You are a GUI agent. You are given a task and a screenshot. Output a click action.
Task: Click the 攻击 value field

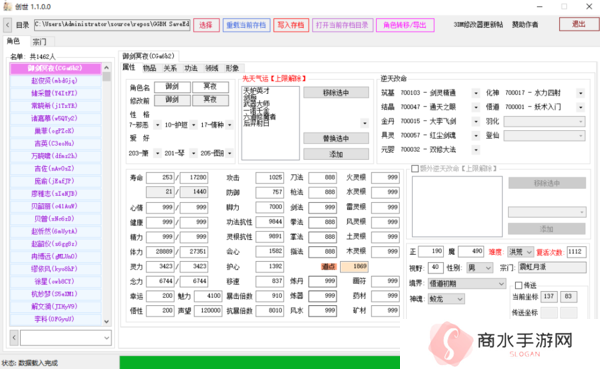click(x=270, y=178)
